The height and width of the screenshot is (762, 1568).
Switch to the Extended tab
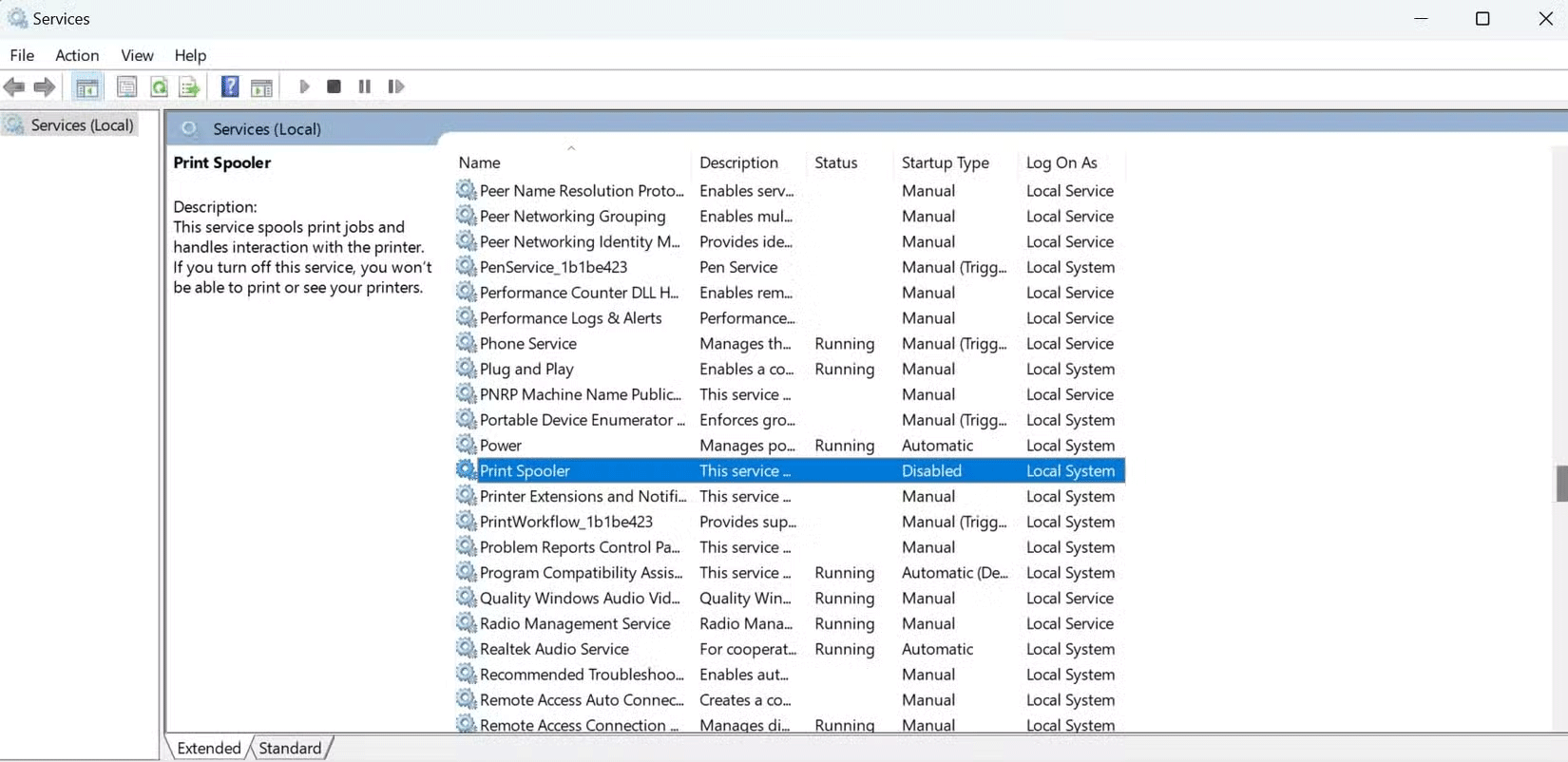(x=209, y=748)
